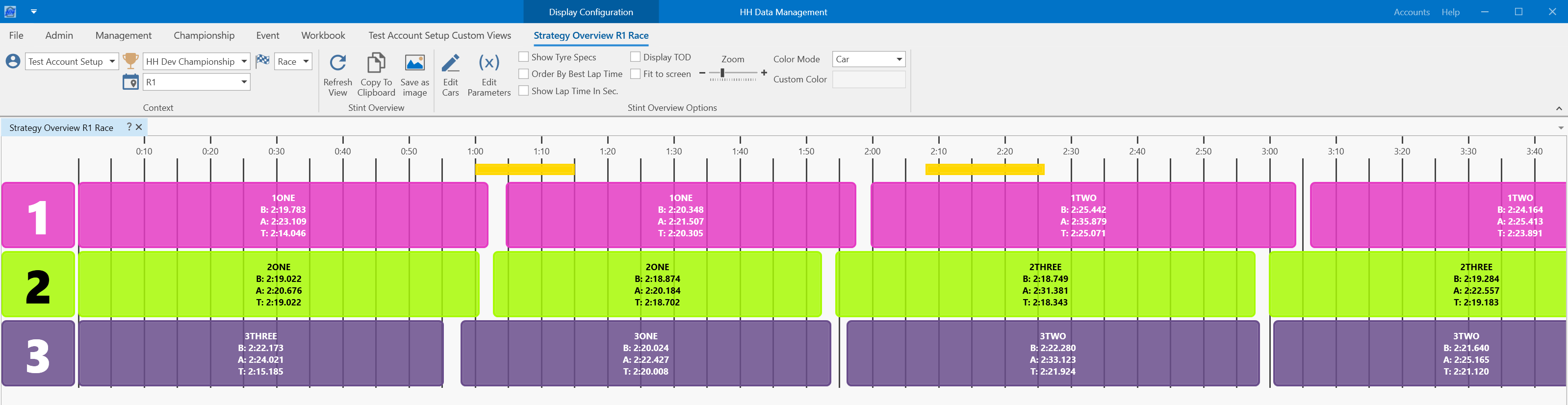This screenshot has height=405, width=1568.
Task: Check the Fit to screen option
Action: (x=636, y=74)
